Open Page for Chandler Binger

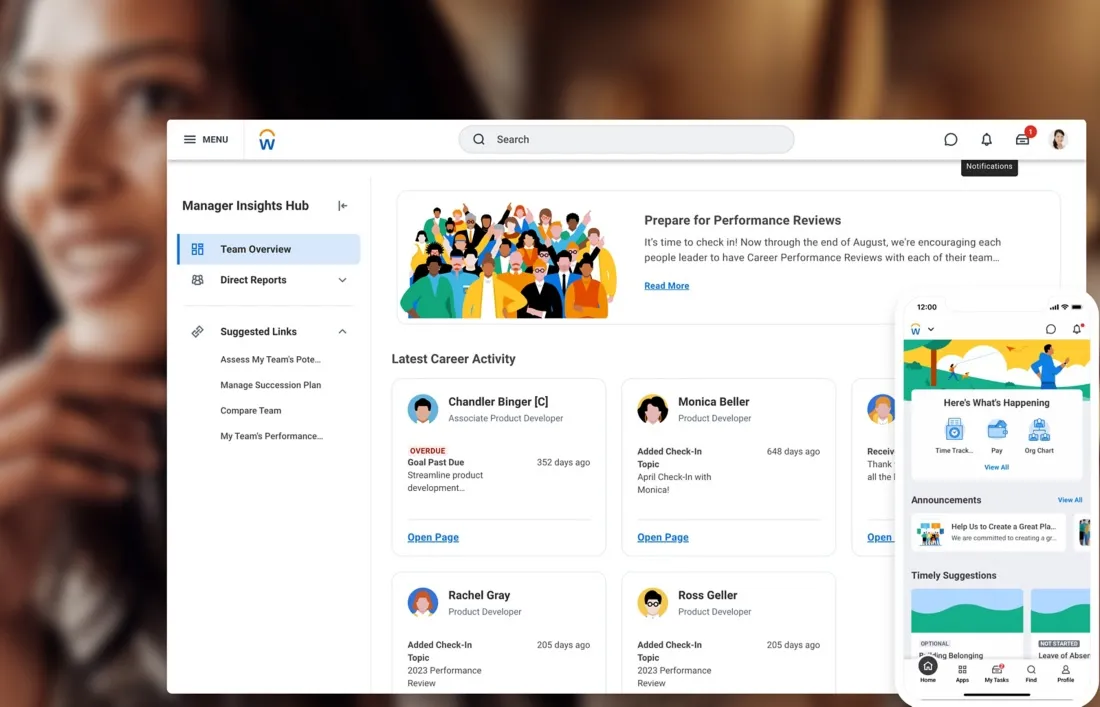click(433, 537)
